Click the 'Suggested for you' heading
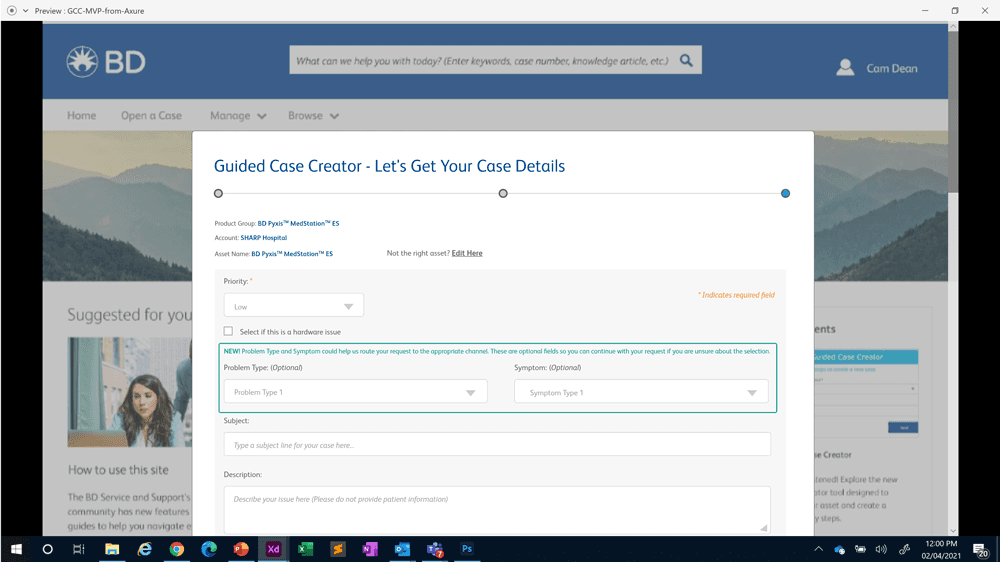Viewport: 1000px width, 562px height. [130, 314]
